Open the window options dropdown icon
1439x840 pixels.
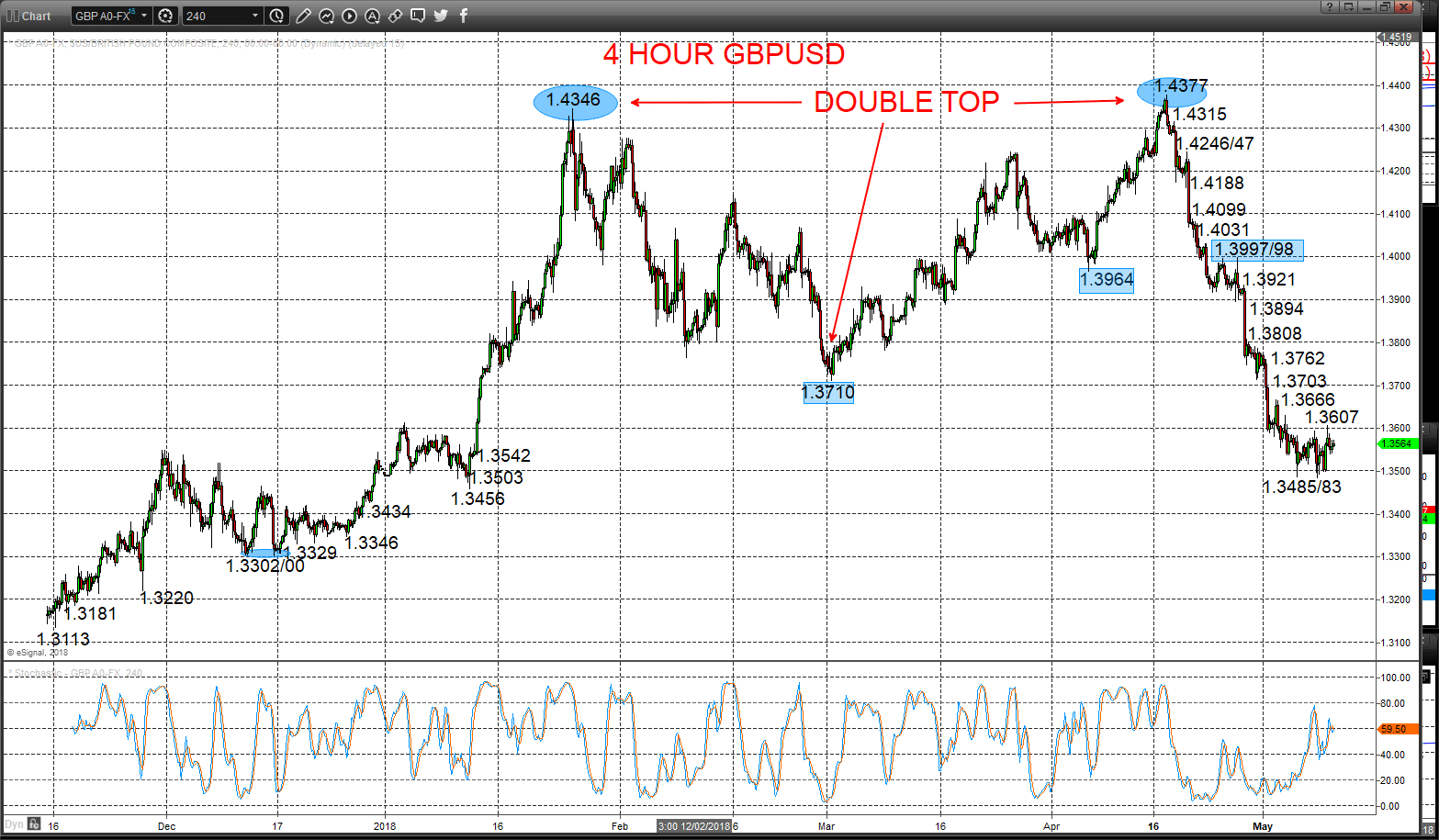coord(1348,7)
